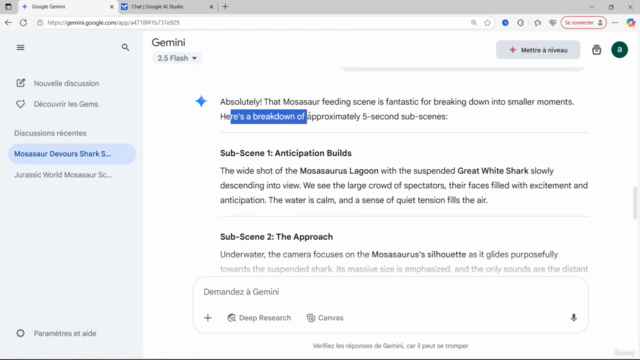Open the browser extensions icon
The height and width of the screenshot is (360, 640).
coord(520,23)
